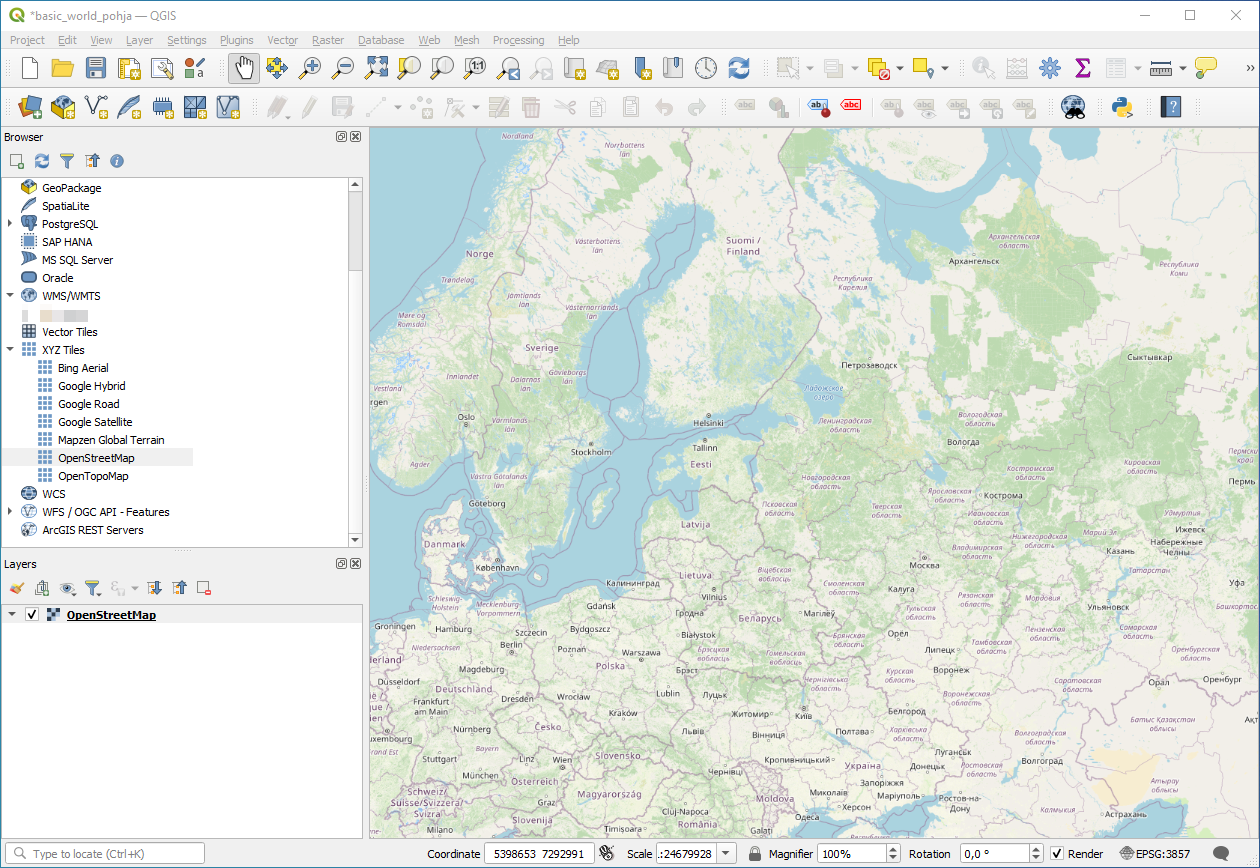Open the Measure tool dropdown arrow
This screenshot has width=1260, height=868.
tap(1183, 68)
